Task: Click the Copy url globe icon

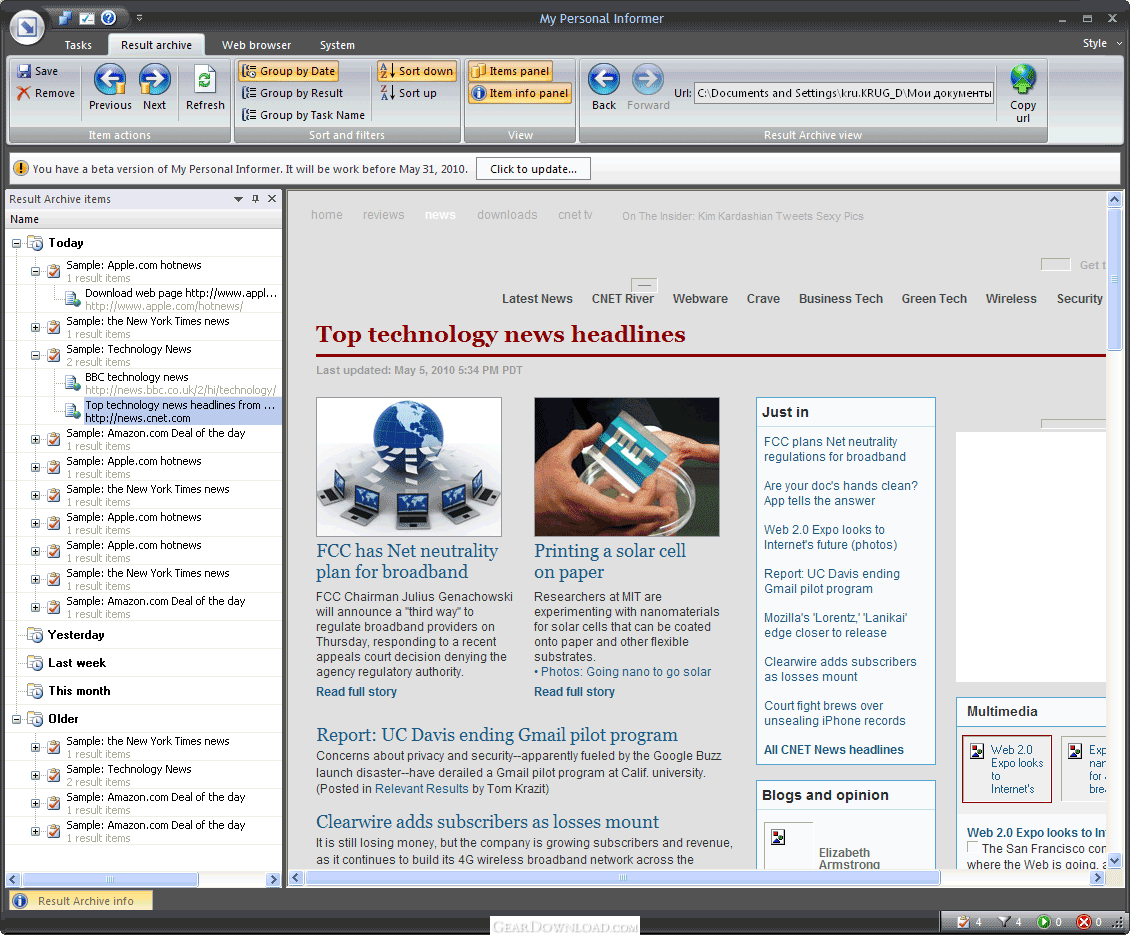Action: tap(1023, 79)
